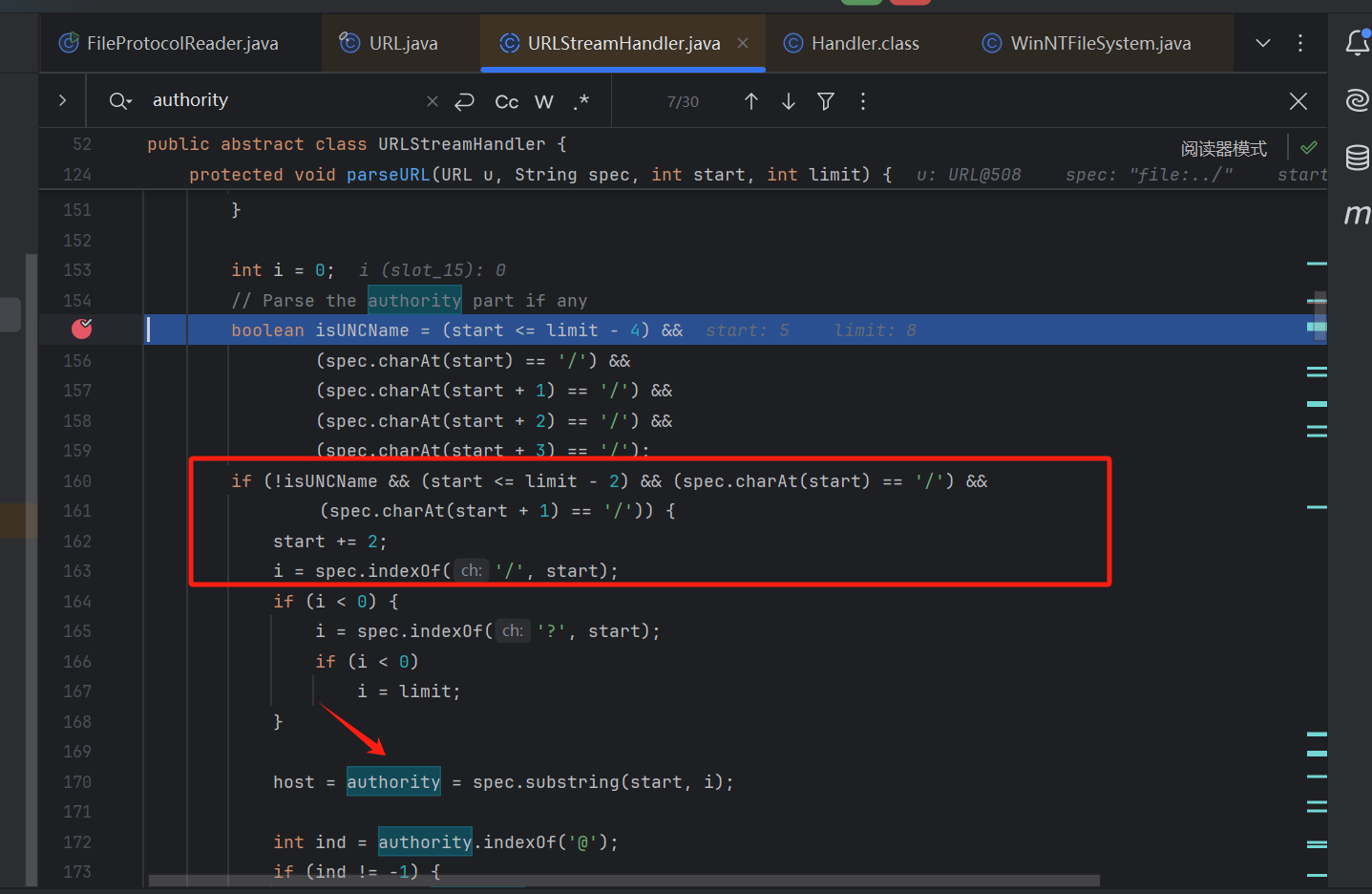This screenshot has height=894, width=1372.
Task: Show the hidden editor tabs dropdown
Action: pyautogui.click(x=1263, y=43)
